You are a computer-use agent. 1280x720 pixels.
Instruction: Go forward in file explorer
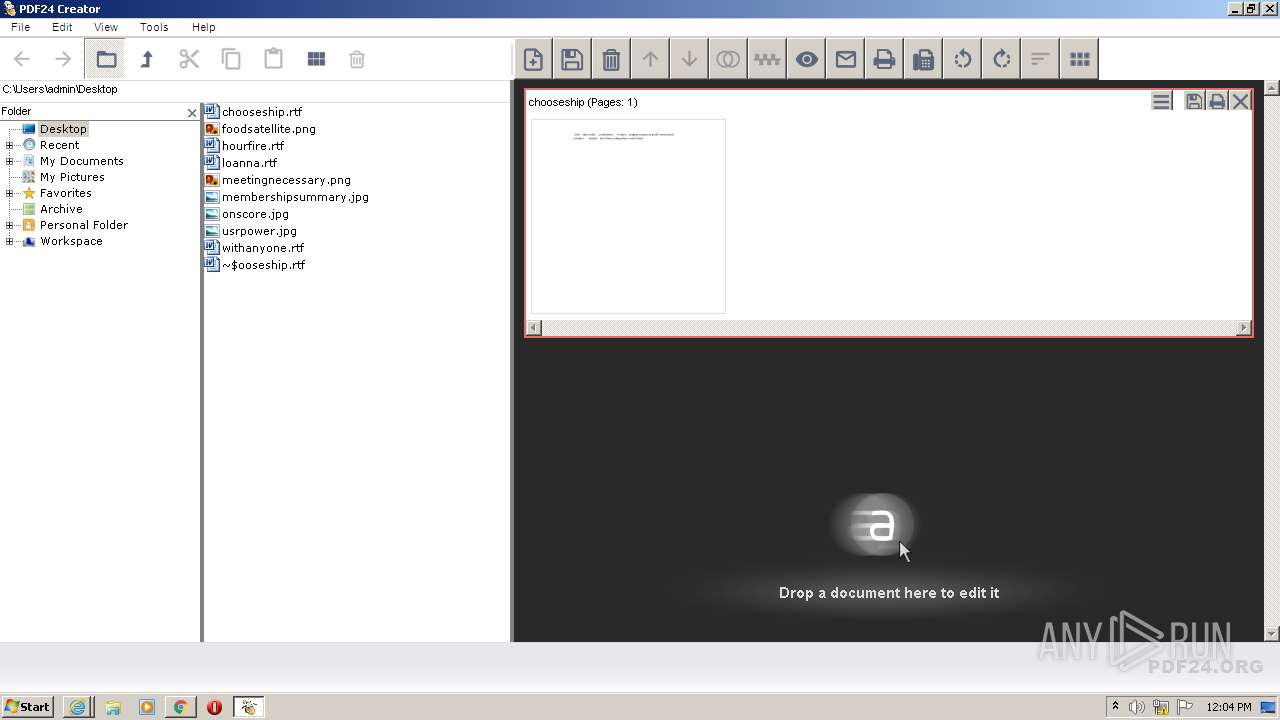63,59
